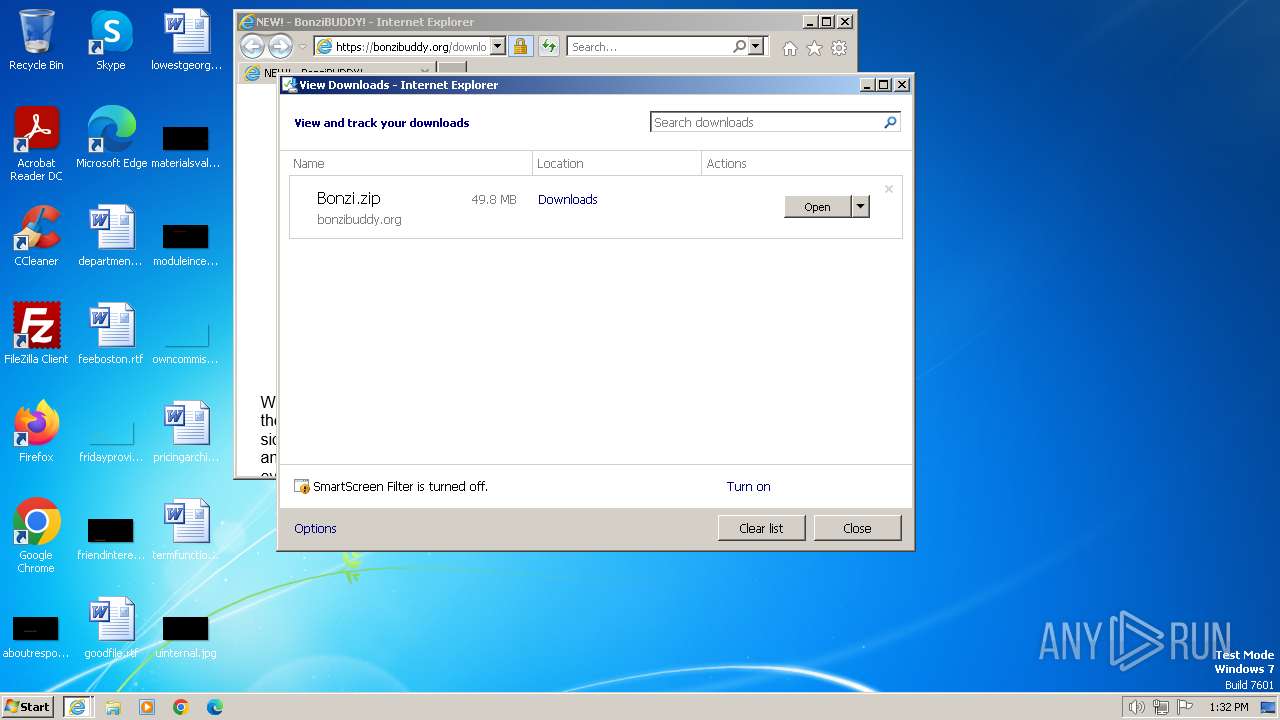This screenshot has height=720, width=1280.
Task: Sort downloads by the Location column header
Action: [x=617, y=163]
